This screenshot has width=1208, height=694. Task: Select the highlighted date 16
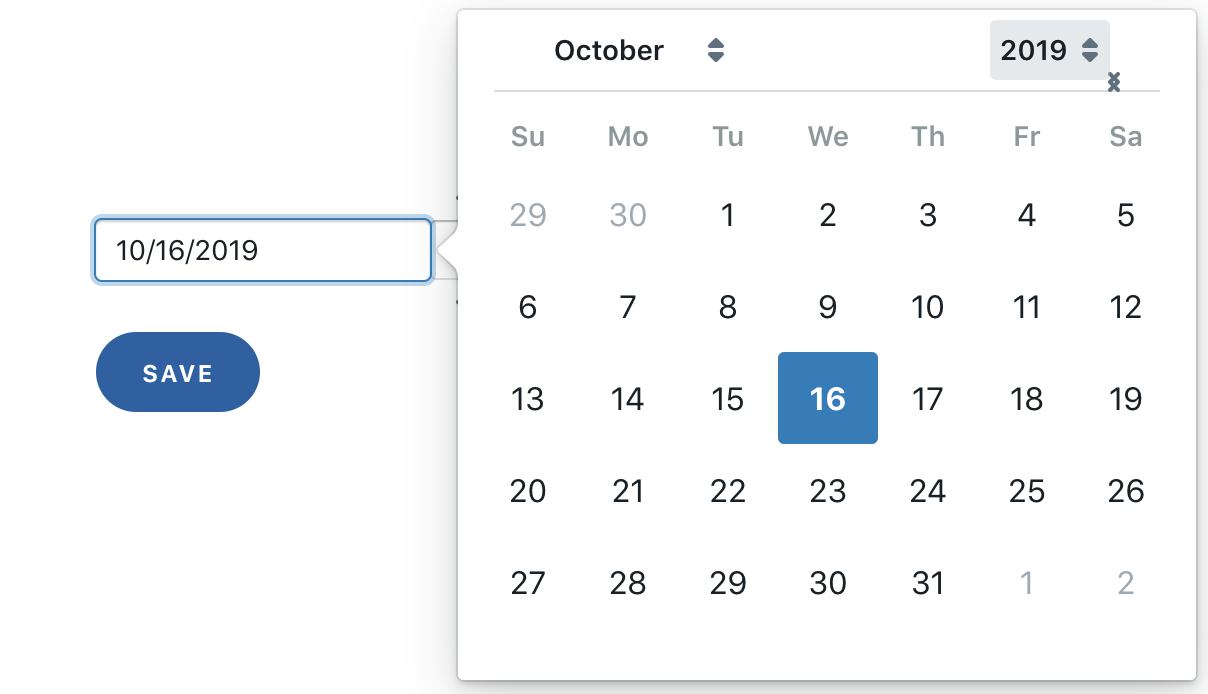[827, 398]
